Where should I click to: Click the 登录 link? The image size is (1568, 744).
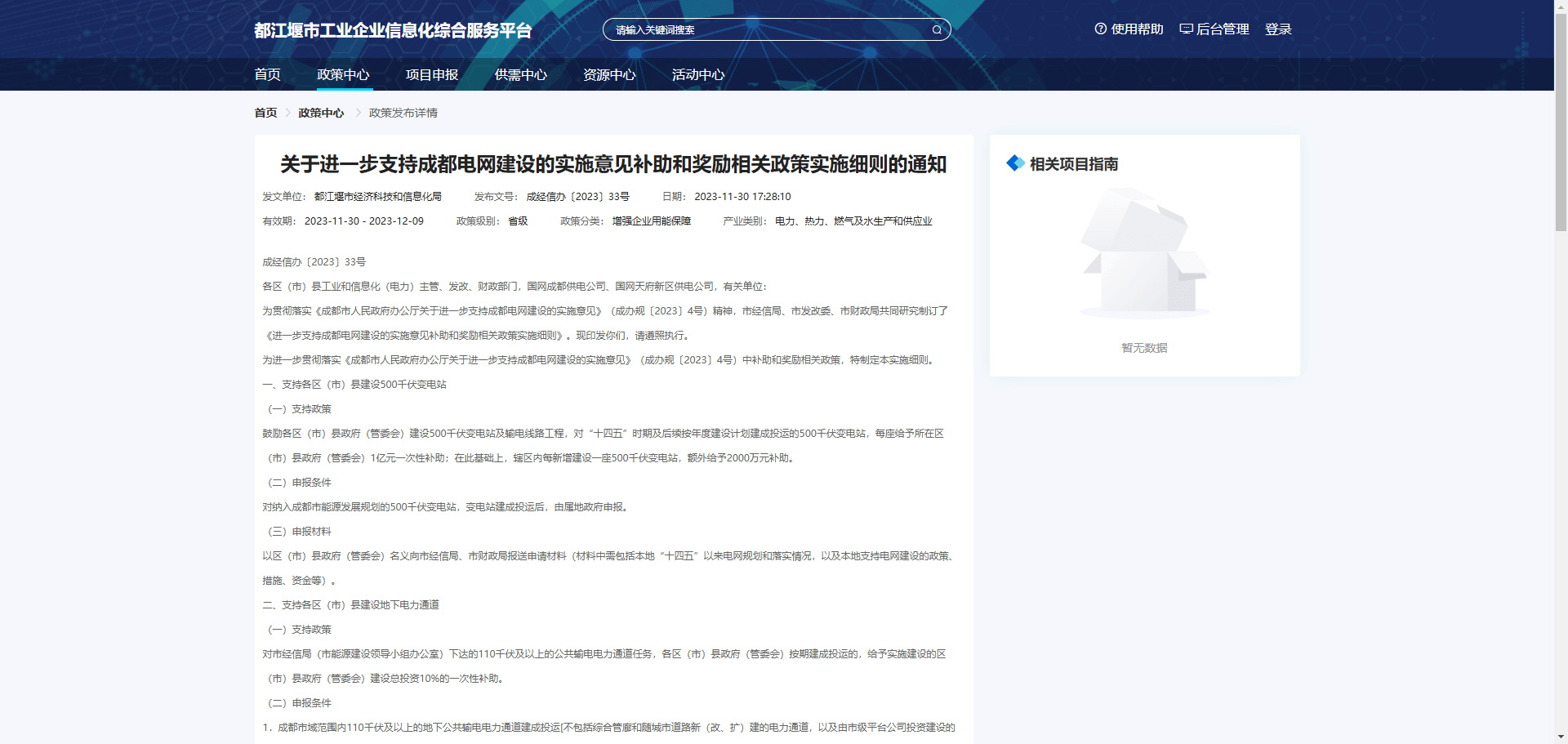pos(1278,29)
